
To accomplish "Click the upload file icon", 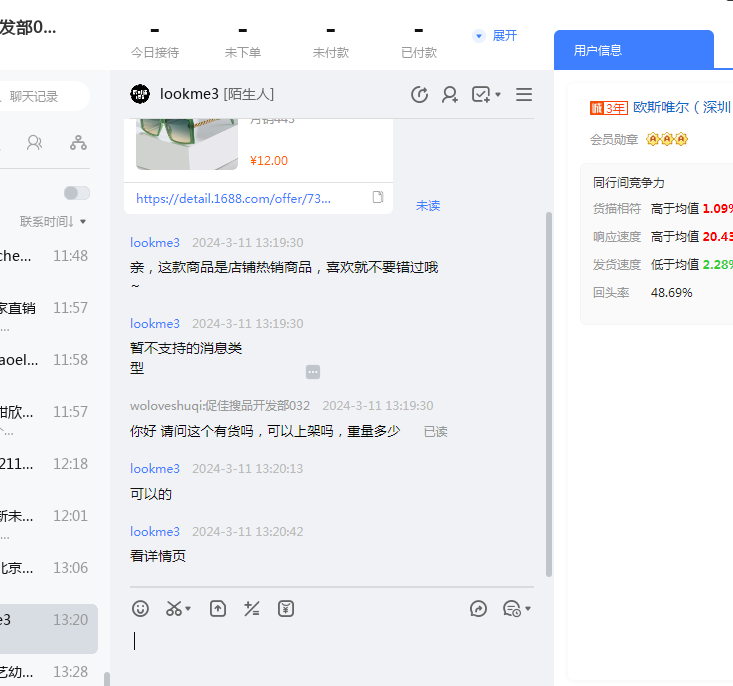I will (218, 608).
